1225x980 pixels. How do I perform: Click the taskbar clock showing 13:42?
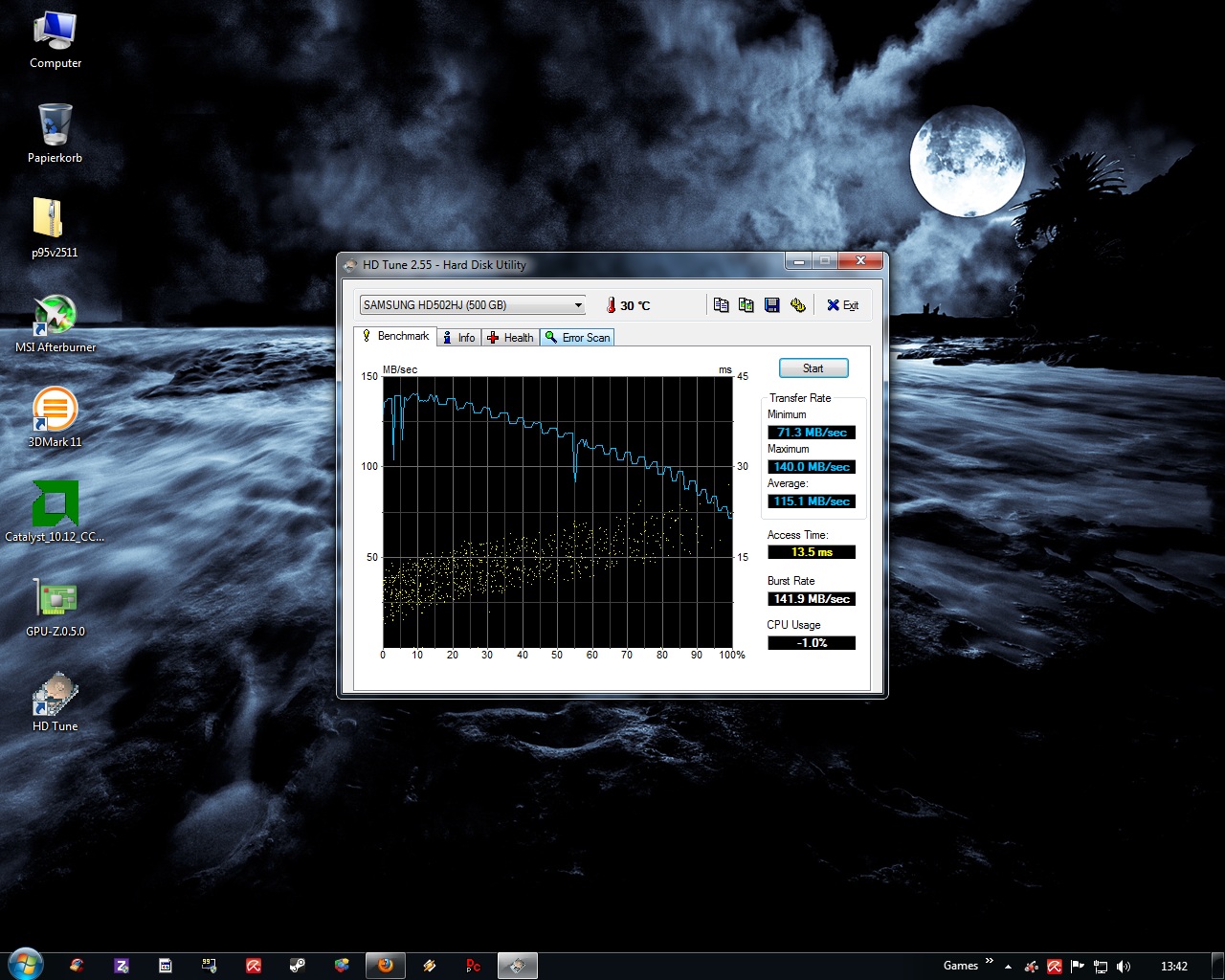[1173, 967]
